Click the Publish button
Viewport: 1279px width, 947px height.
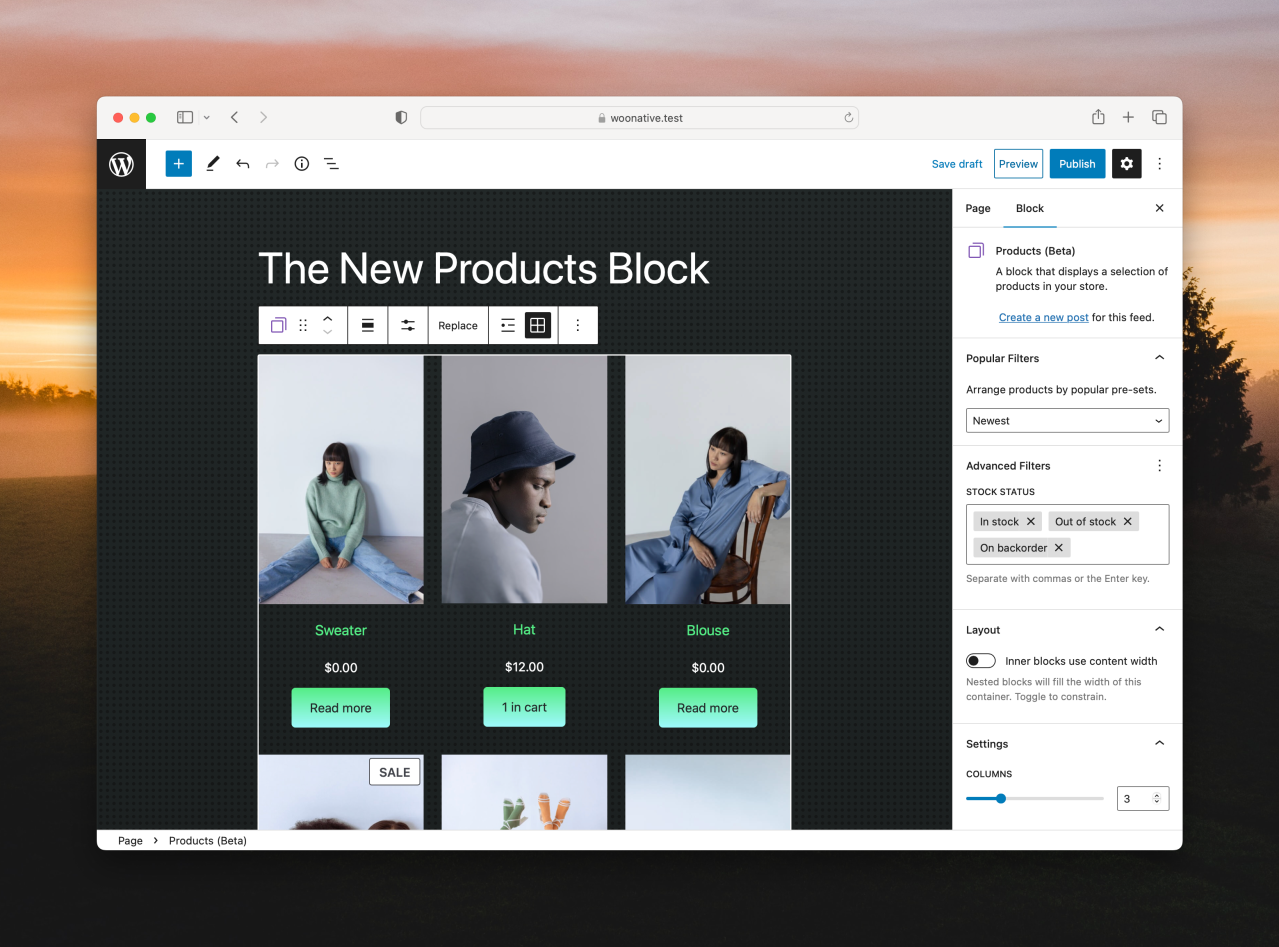pyautogui.click(x=1077, y=164)
